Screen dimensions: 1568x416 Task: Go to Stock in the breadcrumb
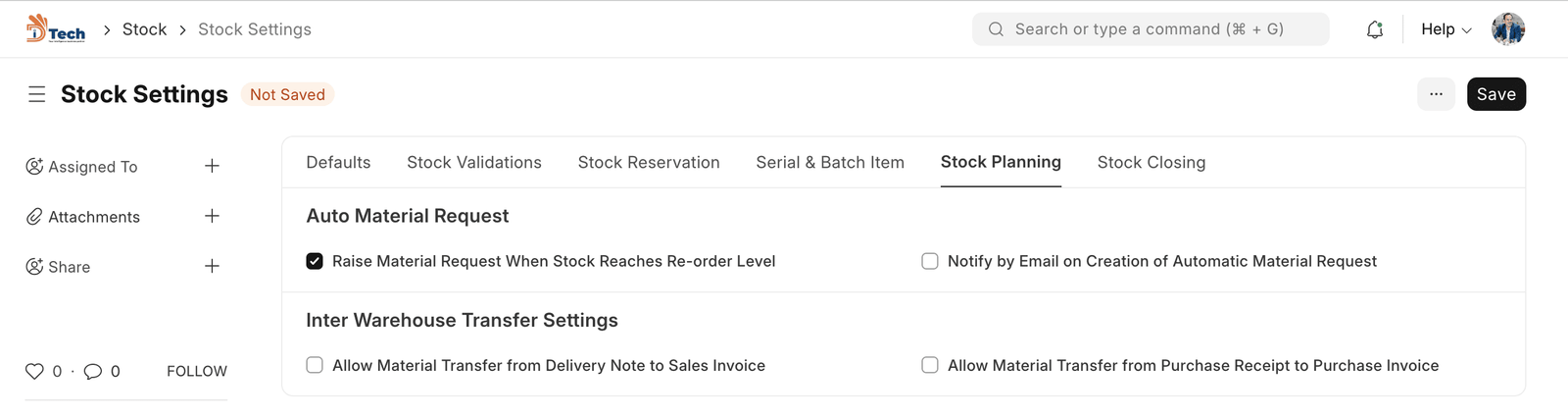pos(144,29)
